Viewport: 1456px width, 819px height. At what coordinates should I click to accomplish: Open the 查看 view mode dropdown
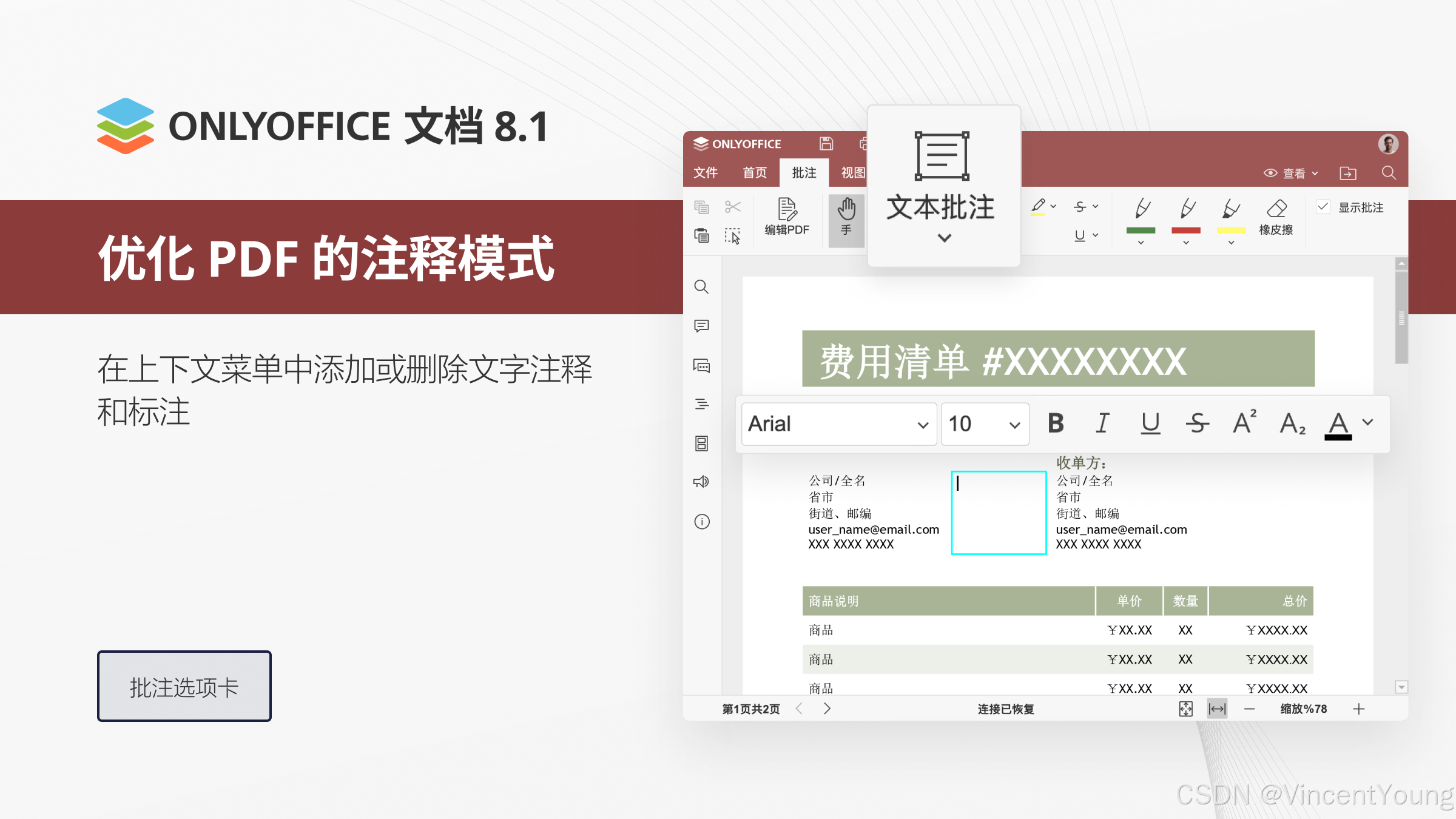coord(1291,174)
